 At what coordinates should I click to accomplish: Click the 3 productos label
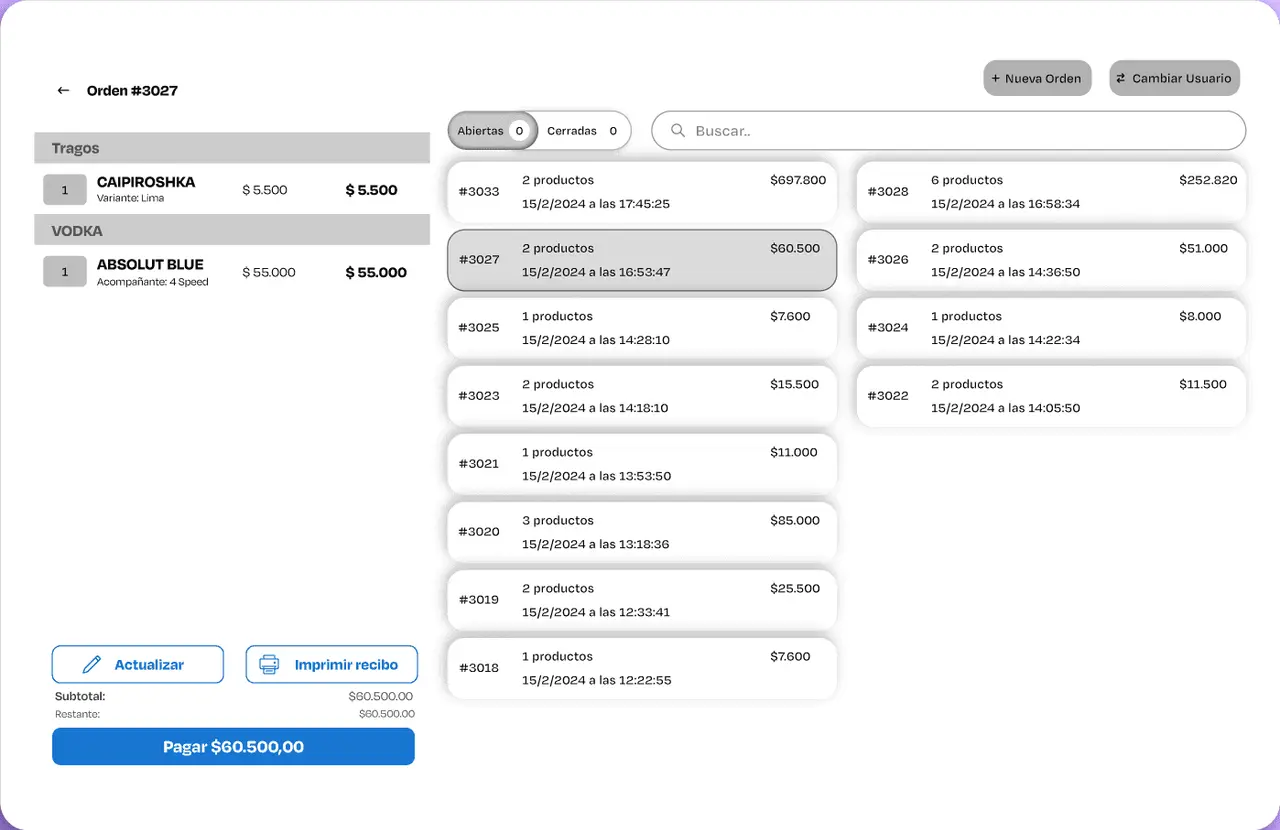point(558,520)
